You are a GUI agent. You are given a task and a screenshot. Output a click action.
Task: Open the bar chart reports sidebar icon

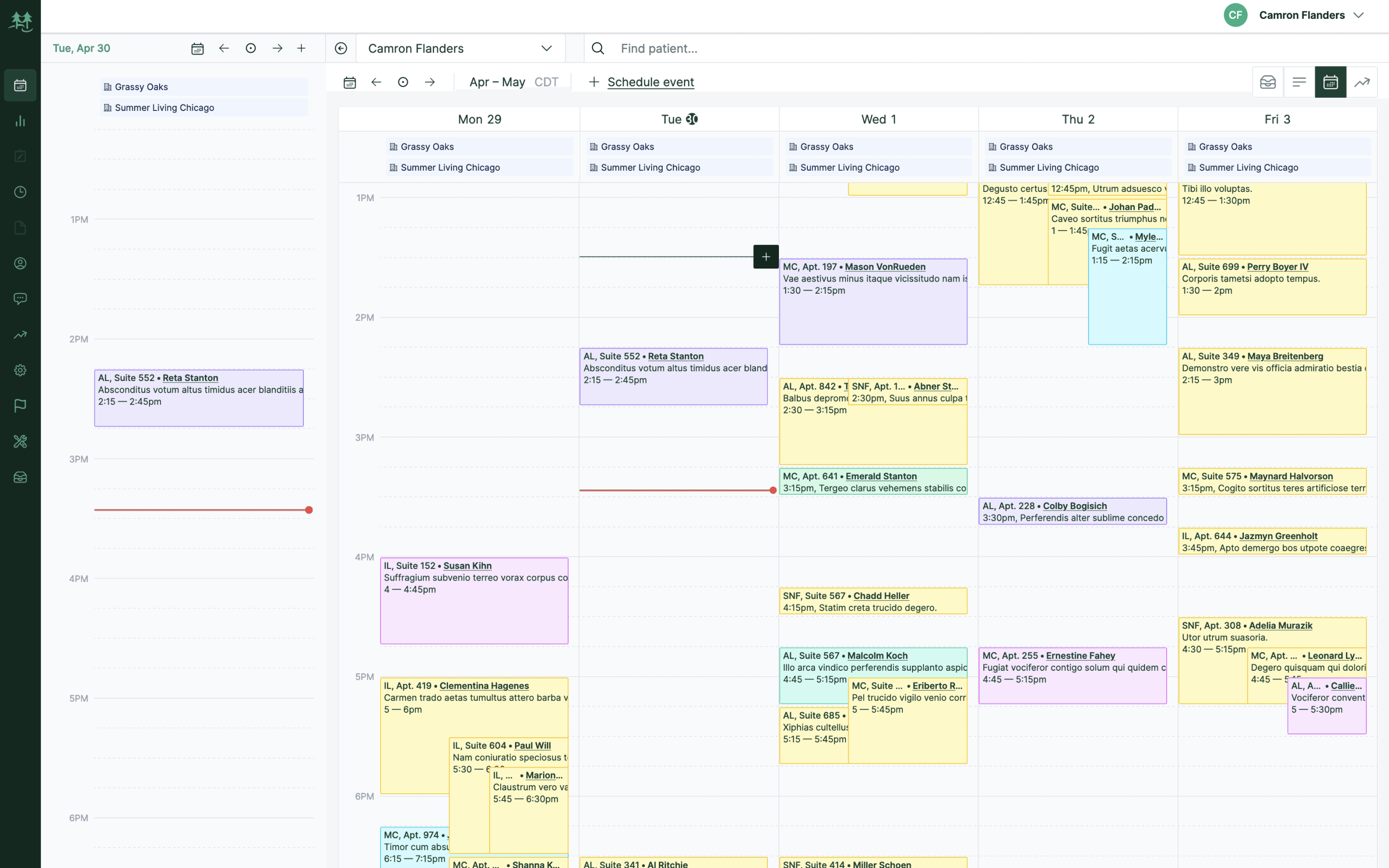[x=20, y=121]
